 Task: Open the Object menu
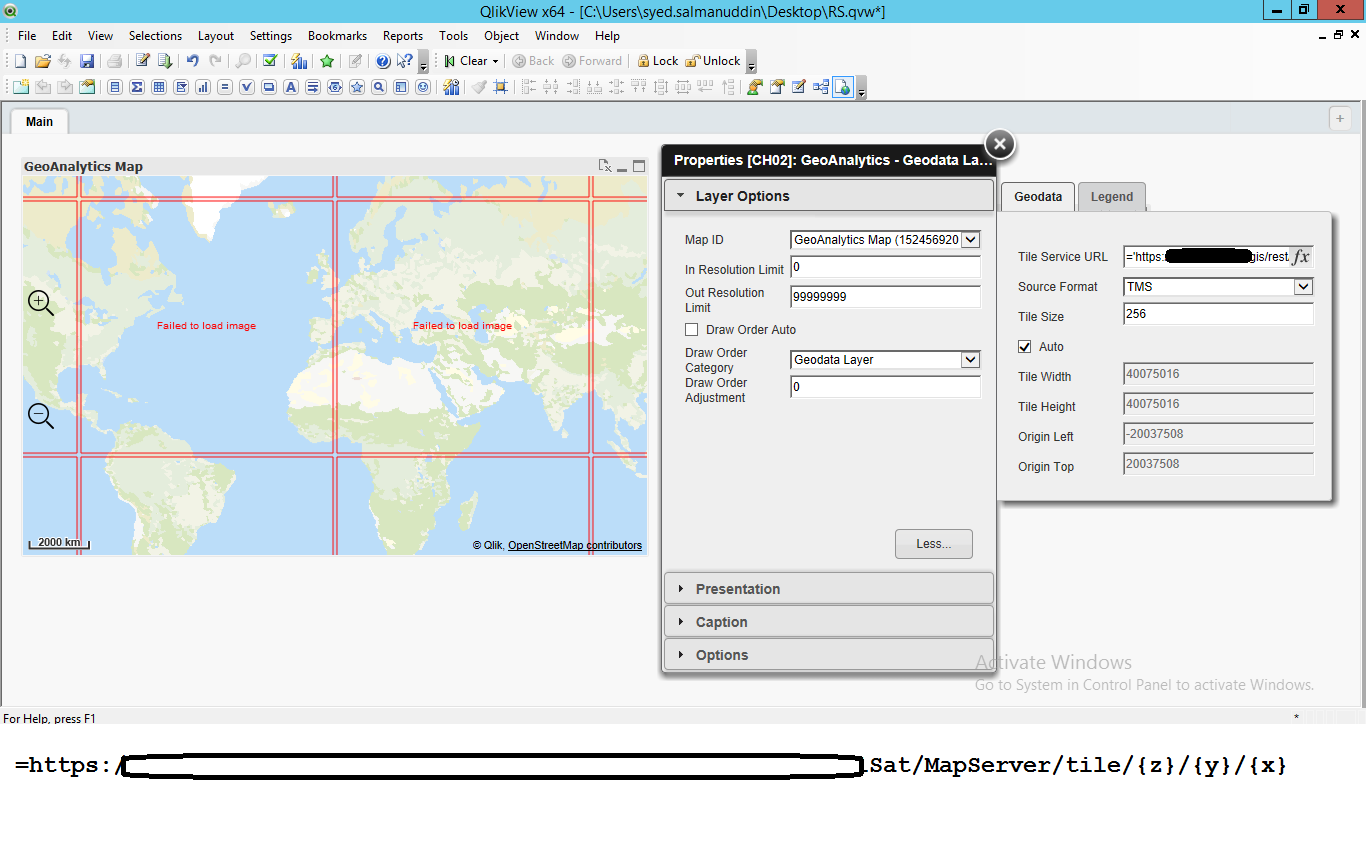502,36
